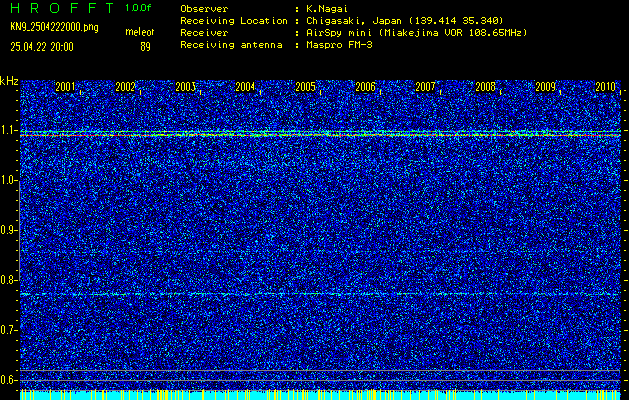Jump to the 2004 time marker
This screenshot has width=629, height=400.
(245, 87)
